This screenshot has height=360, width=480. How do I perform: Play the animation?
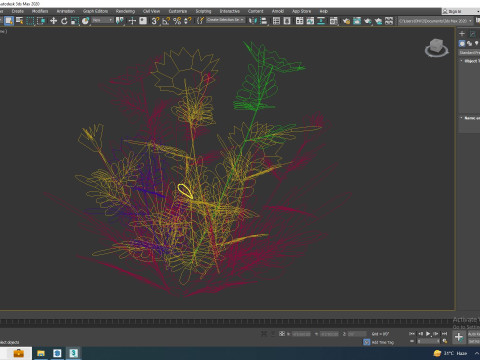click(428, 333)
